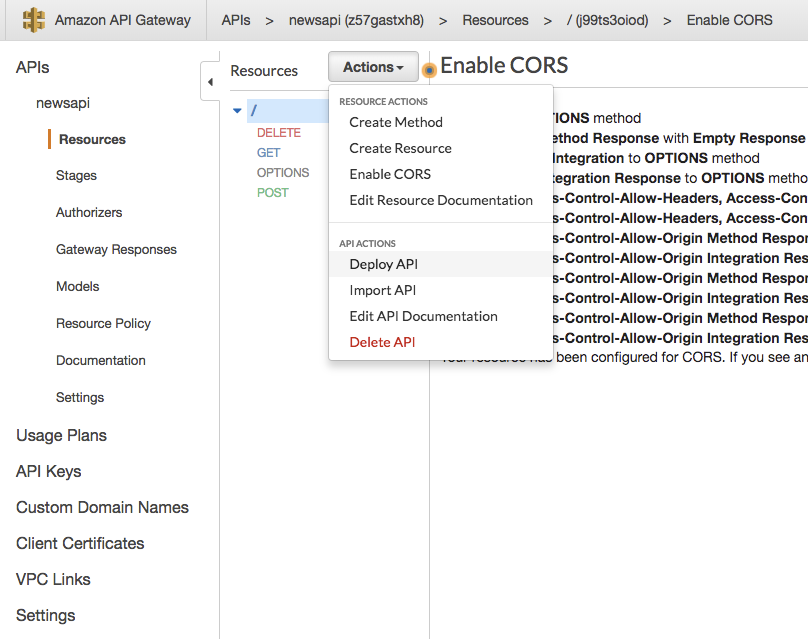This screenshot has width=808, height=639.
Task: Click the Amazon API Gateway logo icon
Action: (33, 20)
